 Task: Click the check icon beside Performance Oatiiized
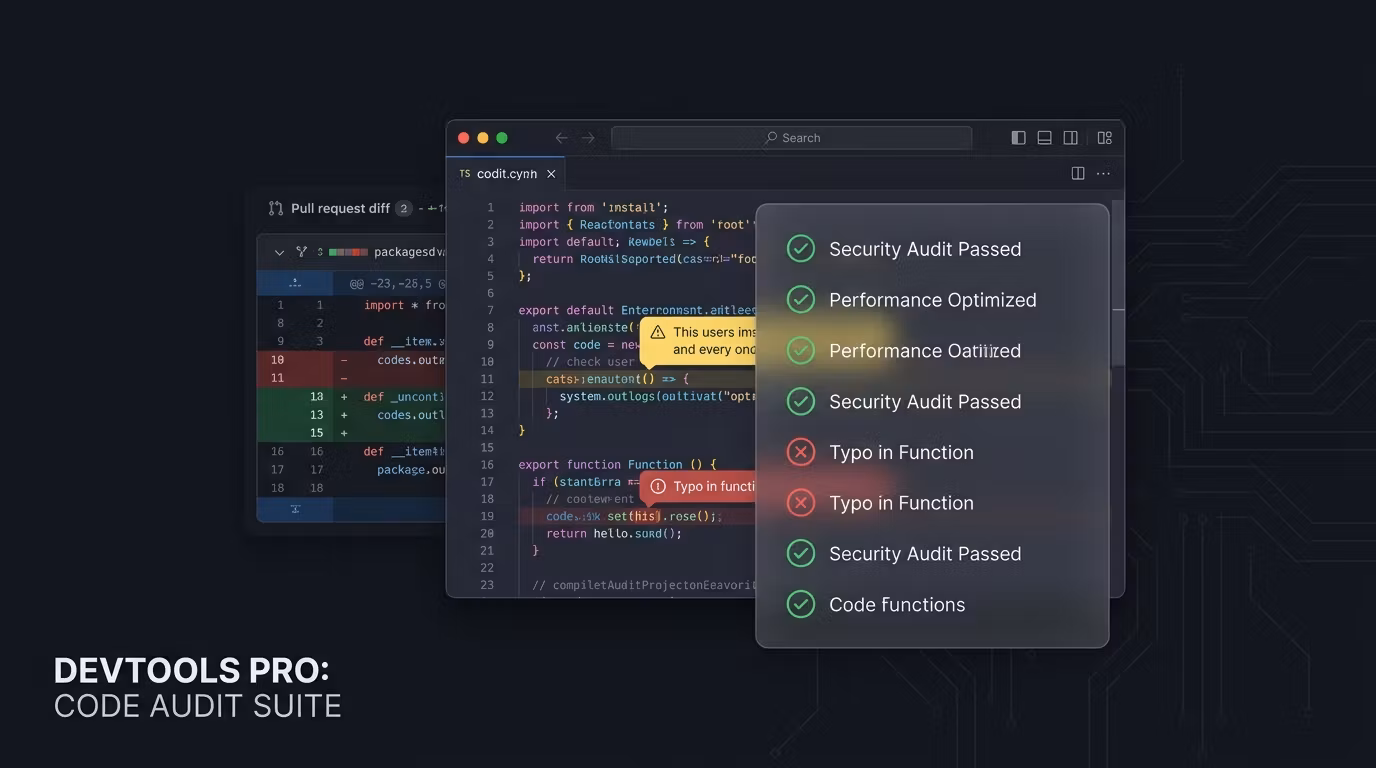[x=800, y=350]
